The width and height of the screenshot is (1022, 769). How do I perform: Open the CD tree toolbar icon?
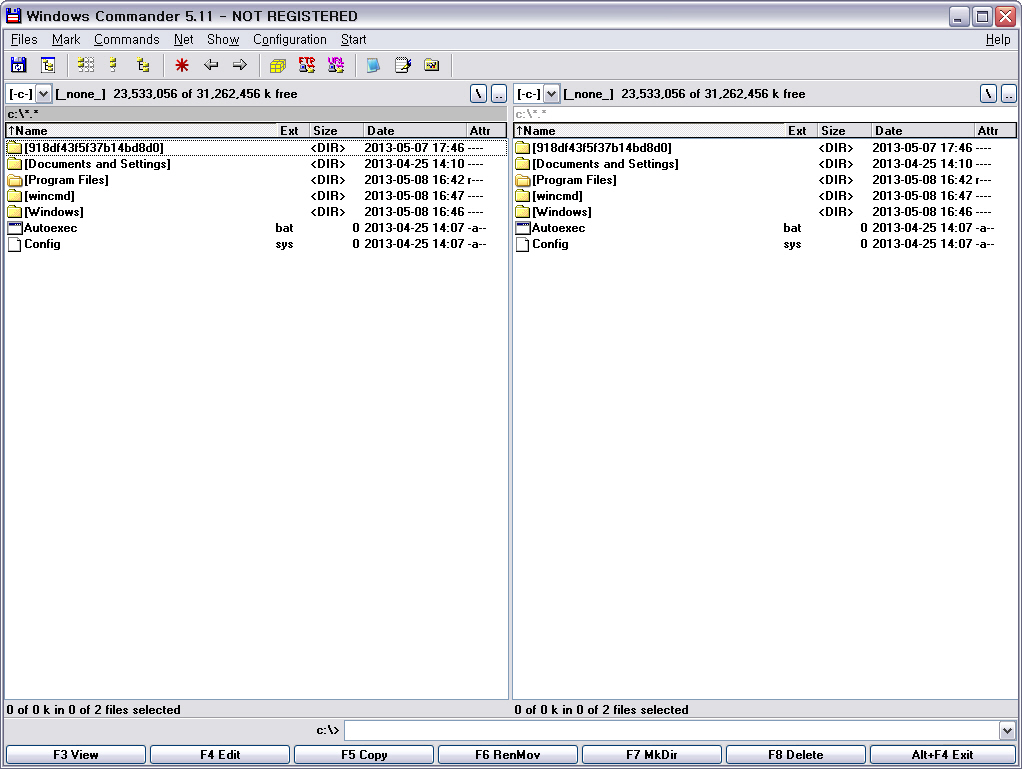[48, 65]
